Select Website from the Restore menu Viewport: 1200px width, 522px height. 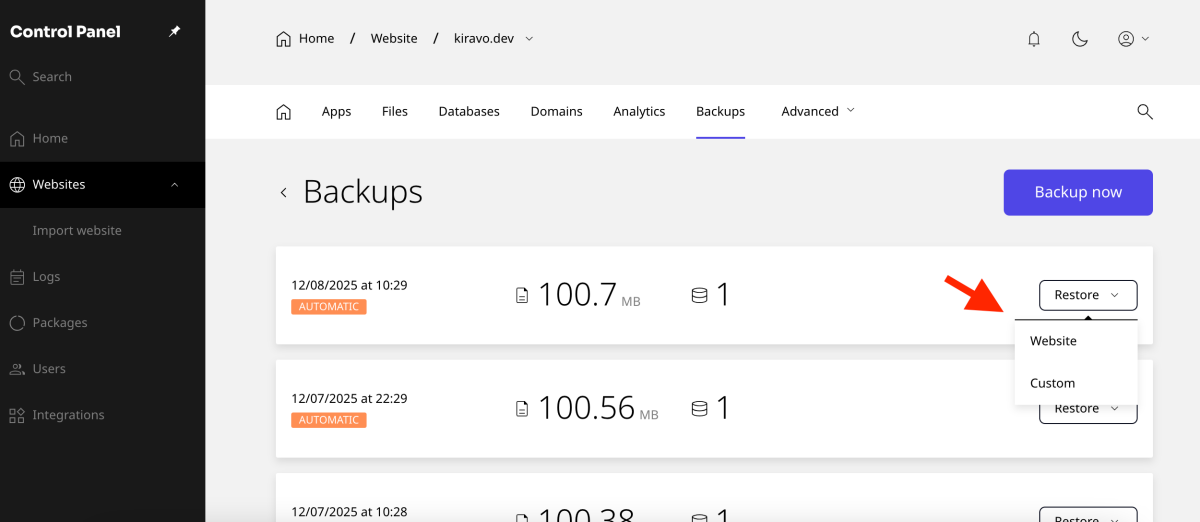pyautogui.click(x=1054, y=341)
